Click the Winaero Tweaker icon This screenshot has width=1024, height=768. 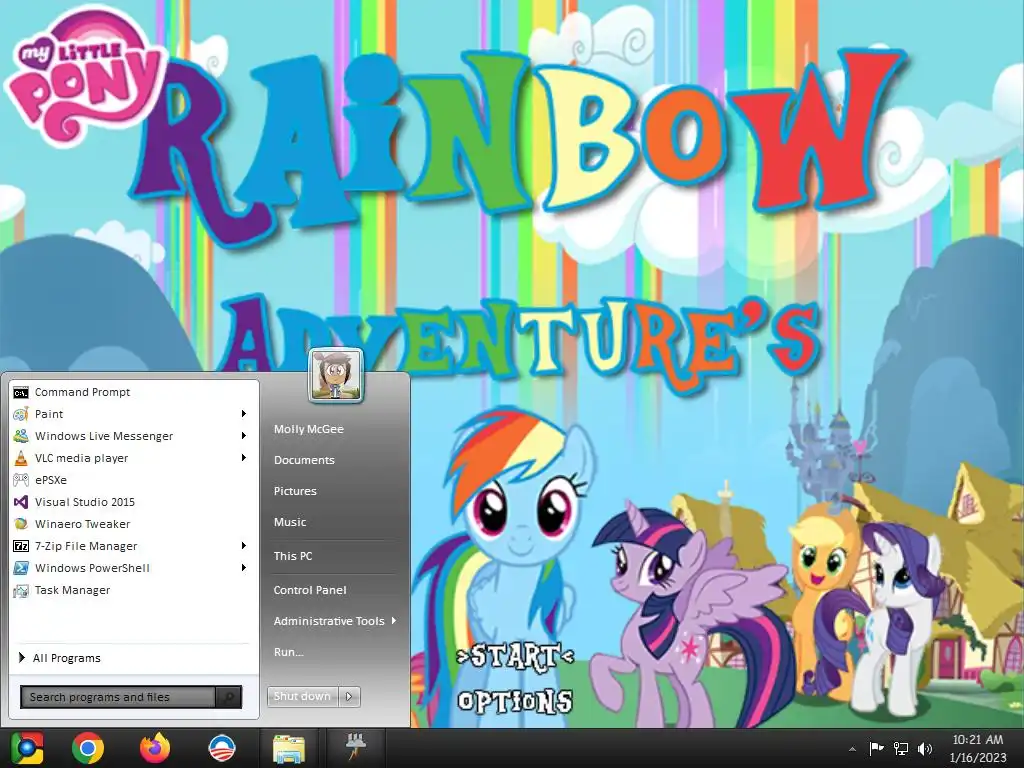21,524
